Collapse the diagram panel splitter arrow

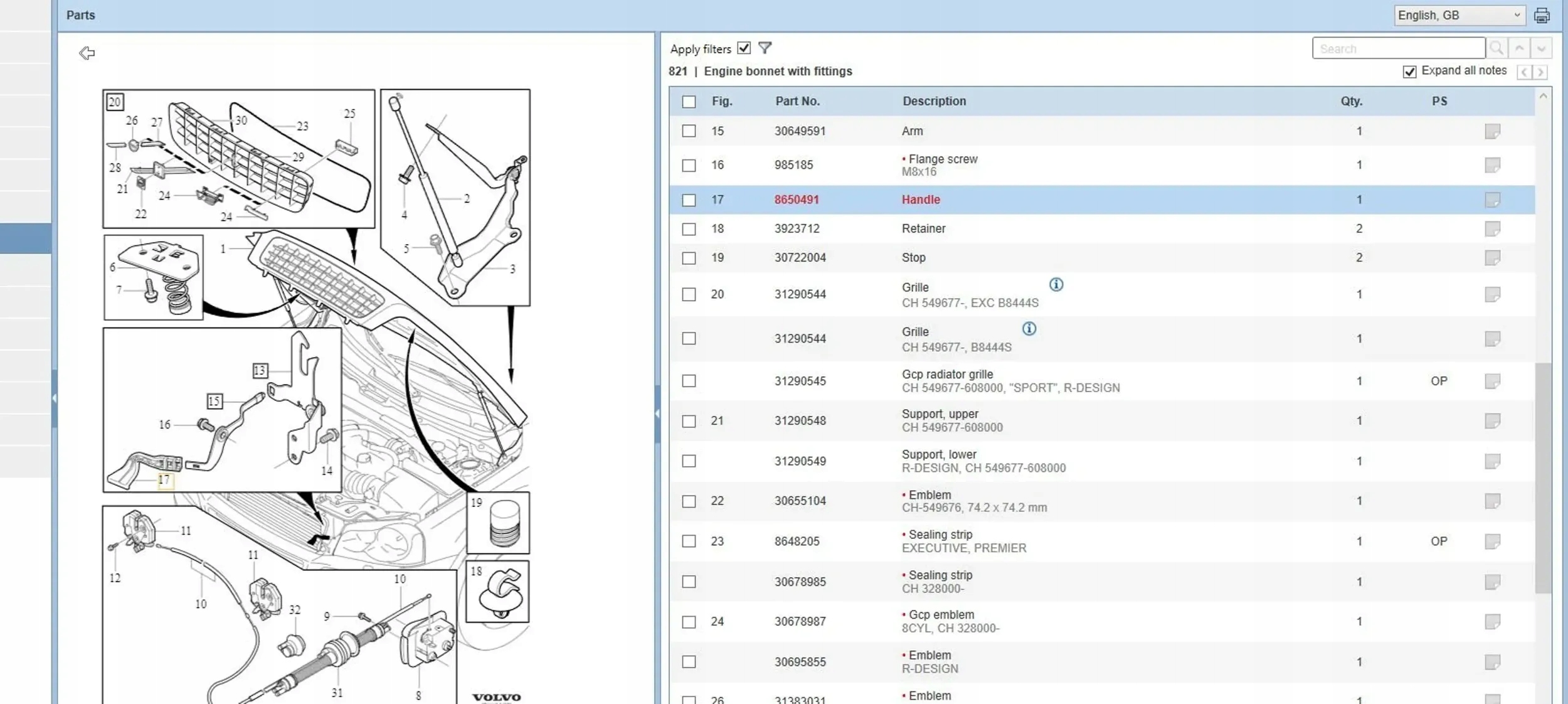(x=657, y=413)
